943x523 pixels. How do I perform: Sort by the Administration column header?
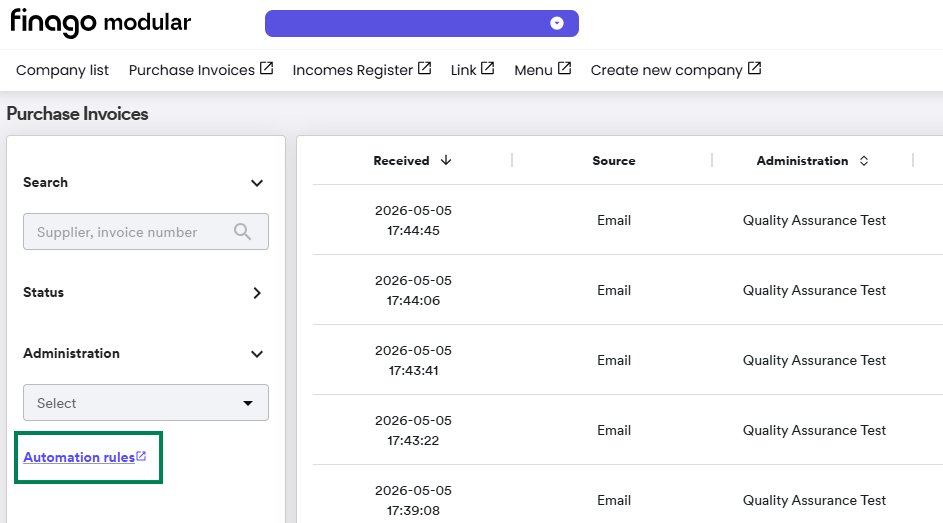[802, 161]
